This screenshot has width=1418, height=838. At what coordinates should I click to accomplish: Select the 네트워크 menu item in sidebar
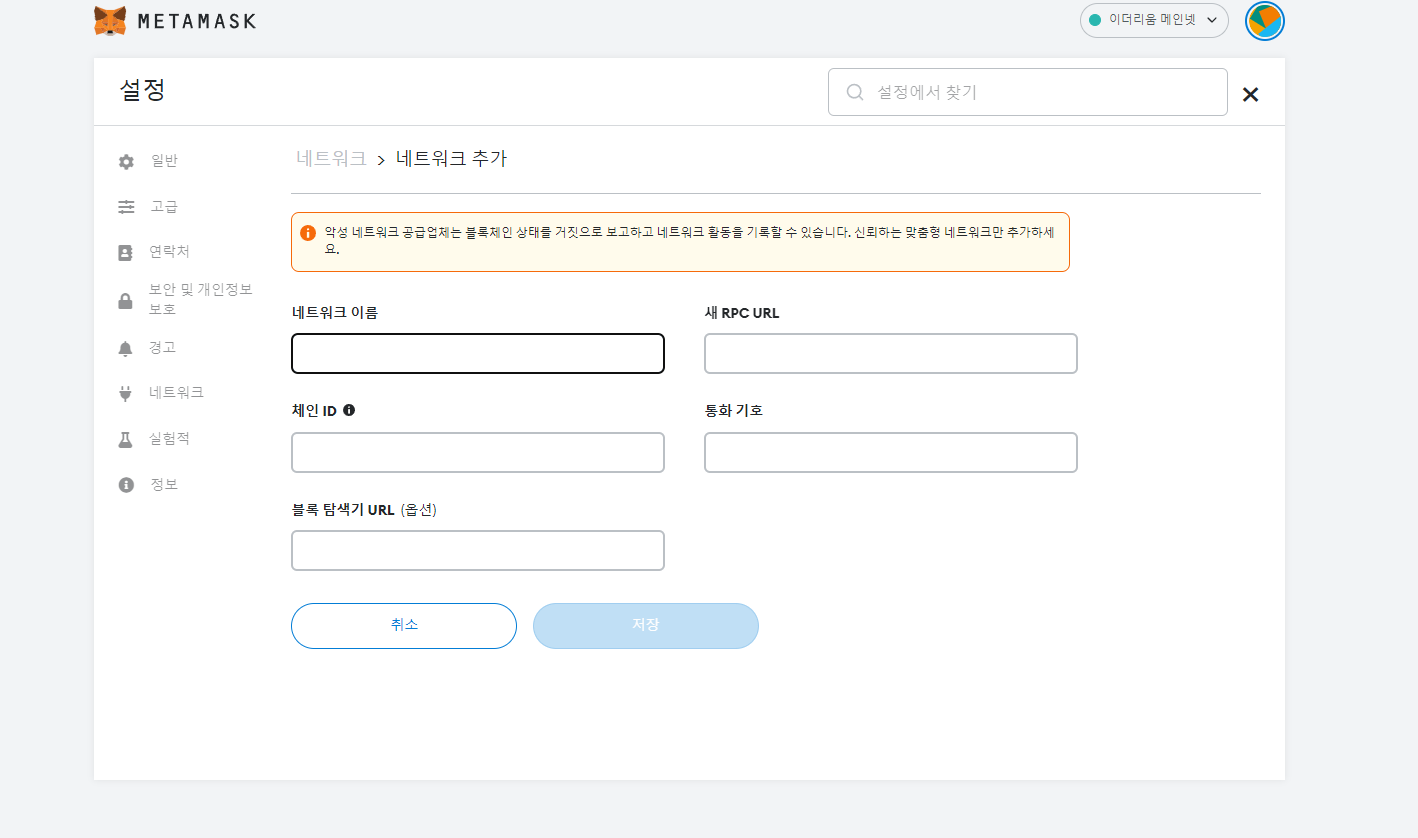click(176, 392)
